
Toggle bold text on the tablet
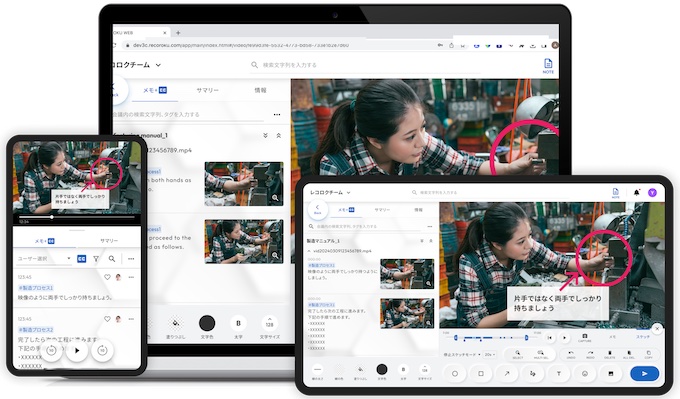click(403, 370)
